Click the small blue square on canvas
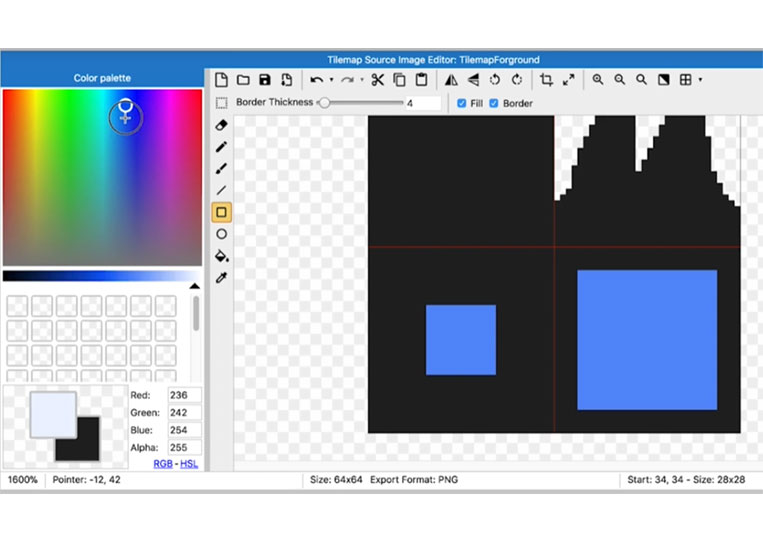 [461, 340]
